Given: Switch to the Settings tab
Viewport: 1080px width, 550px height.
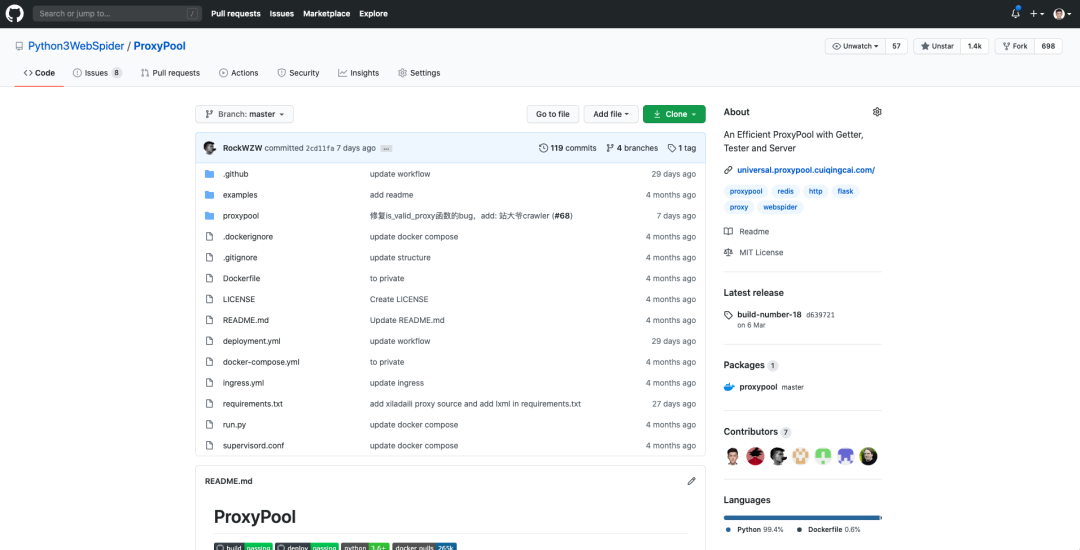Looking at the screenshot, I should coord(419,73).
